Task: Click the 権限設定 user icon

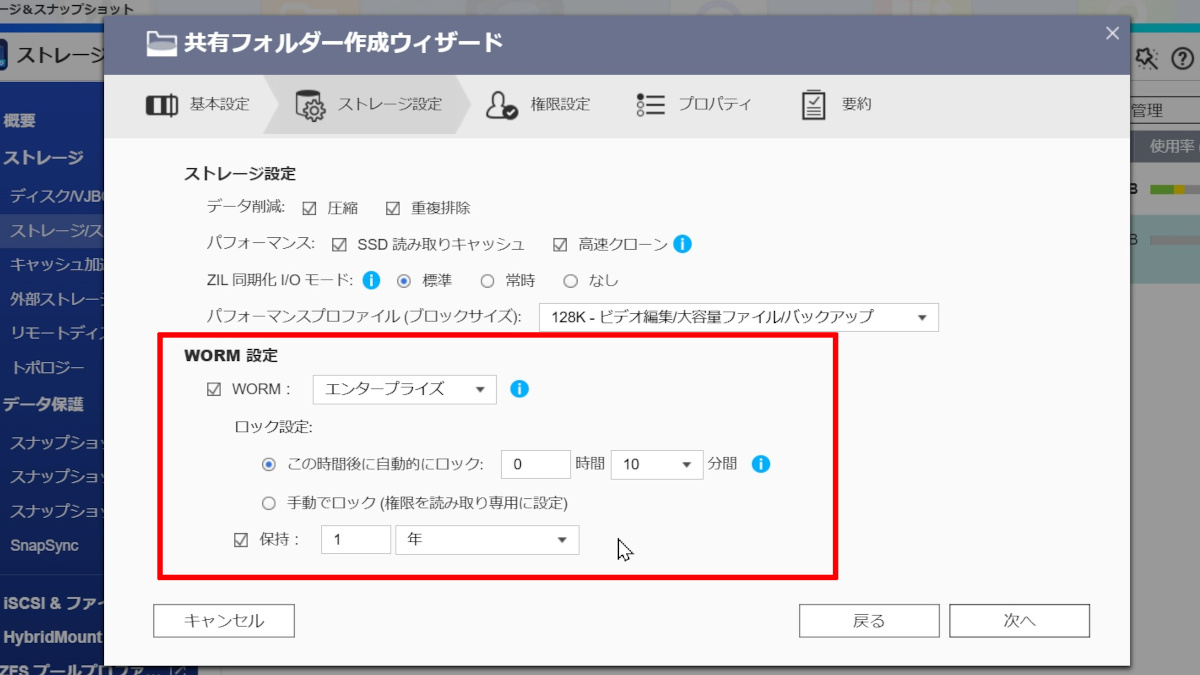Action: pyautogui.click(x=501, y=105)
